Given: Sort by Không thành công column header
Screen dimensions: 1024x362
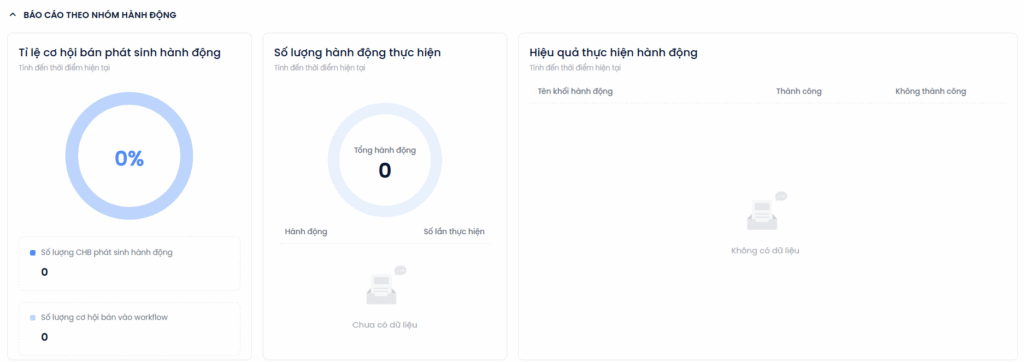Looking at the screenshot, I should [x=931, y=91].
